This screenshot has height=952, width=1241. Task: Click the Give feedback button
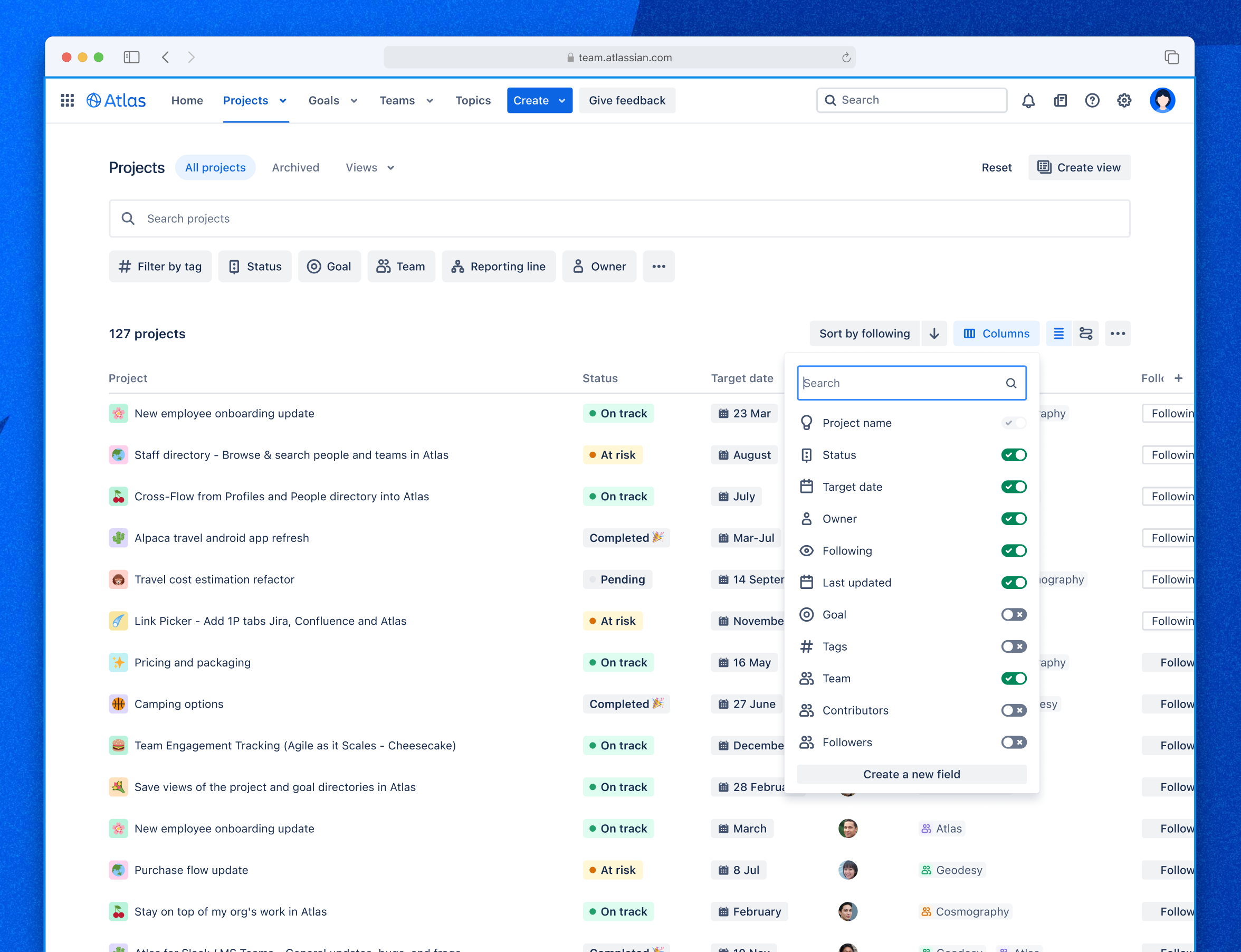[x=627, y=100]
